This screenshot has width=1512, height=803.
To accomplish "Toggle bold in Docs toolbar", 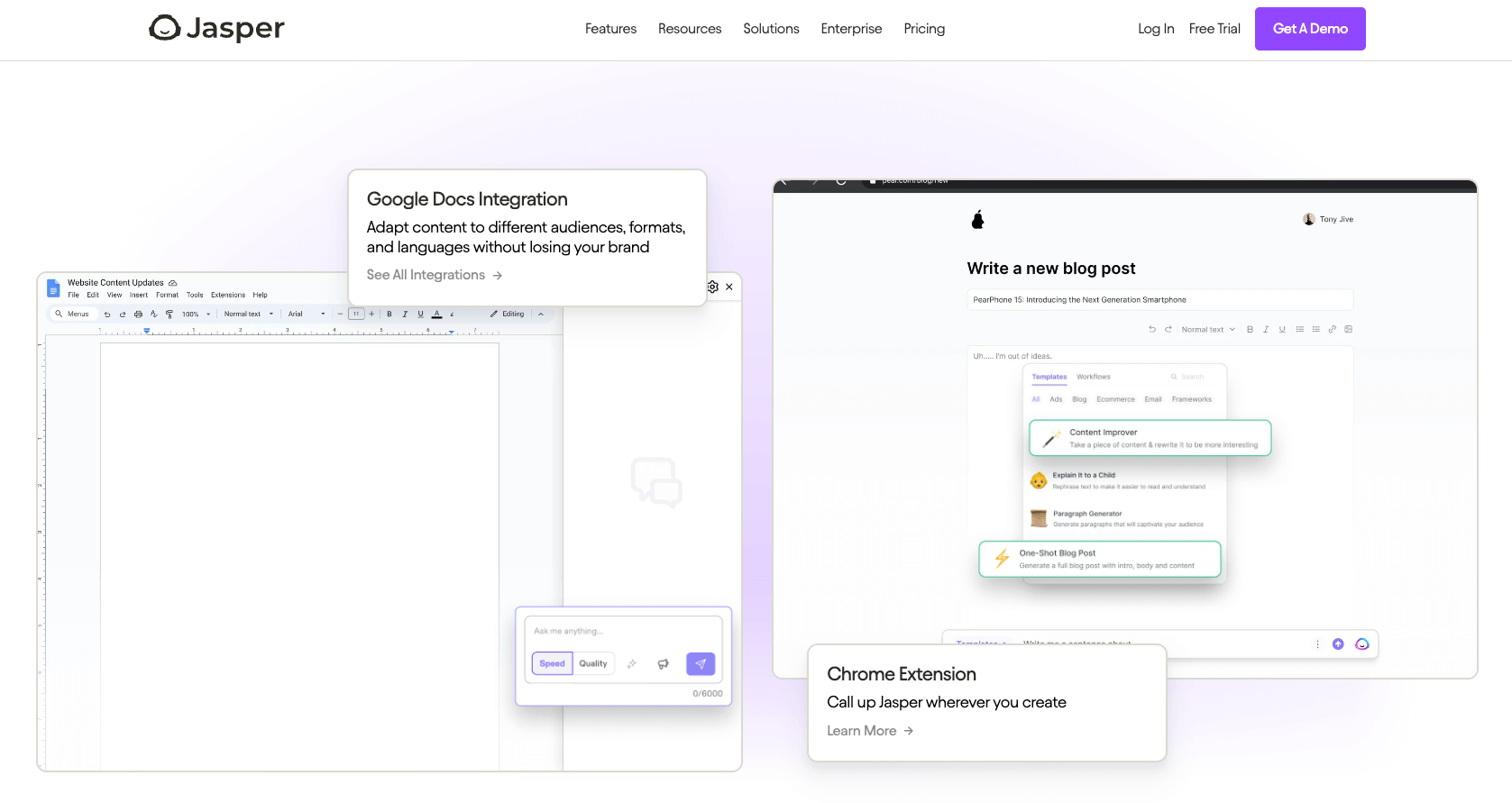I will [x=389, y=315].
